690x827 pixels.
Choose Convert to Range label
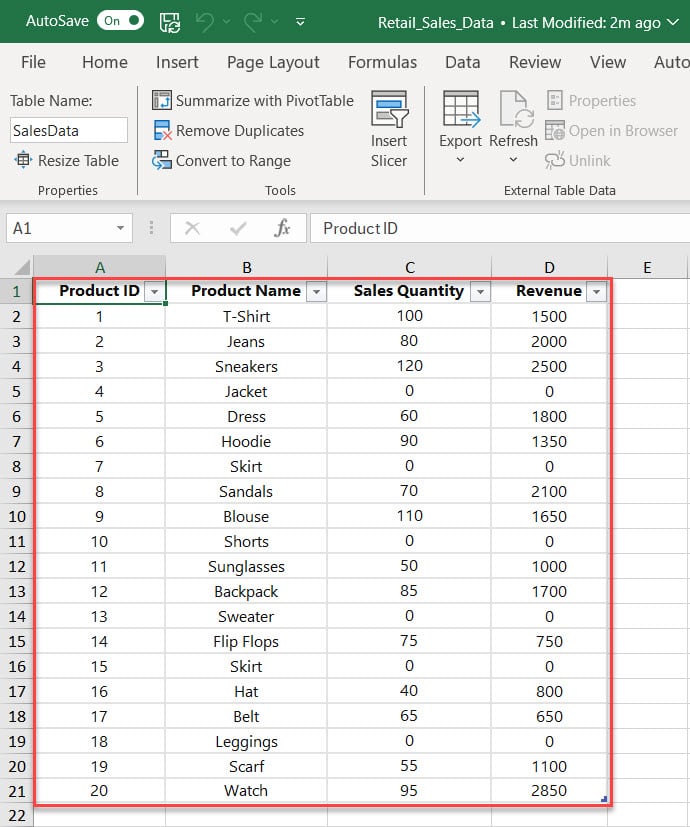tap(233, 160)
